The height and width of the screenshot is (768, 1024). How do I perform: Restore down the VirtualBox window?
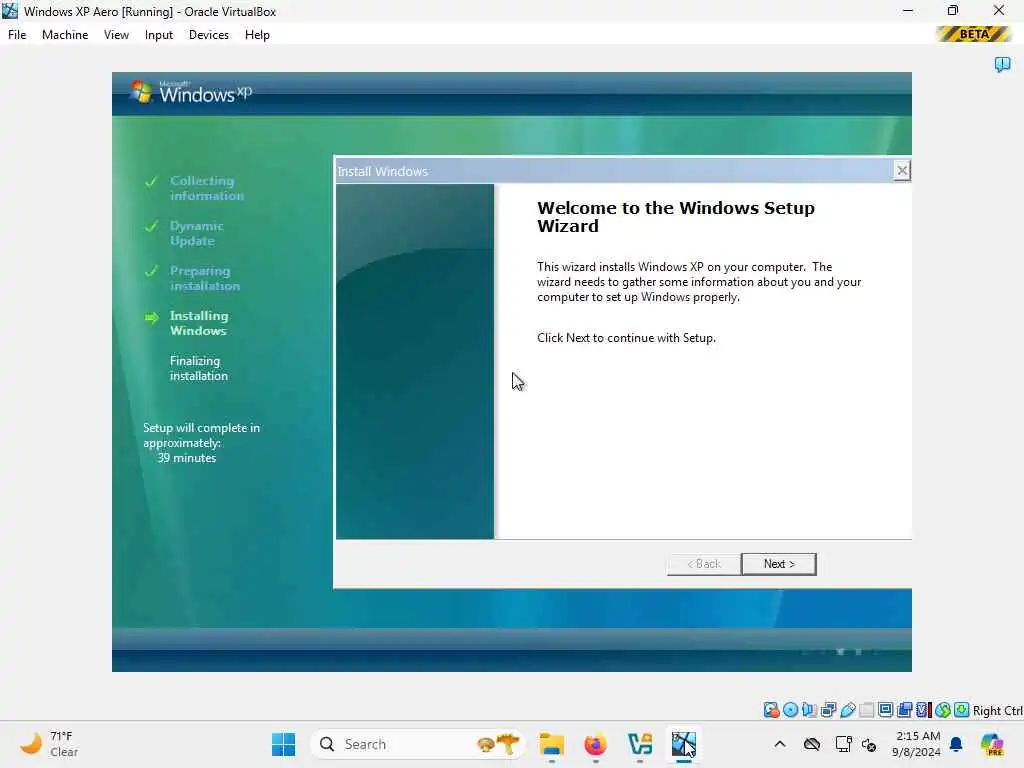953,10
